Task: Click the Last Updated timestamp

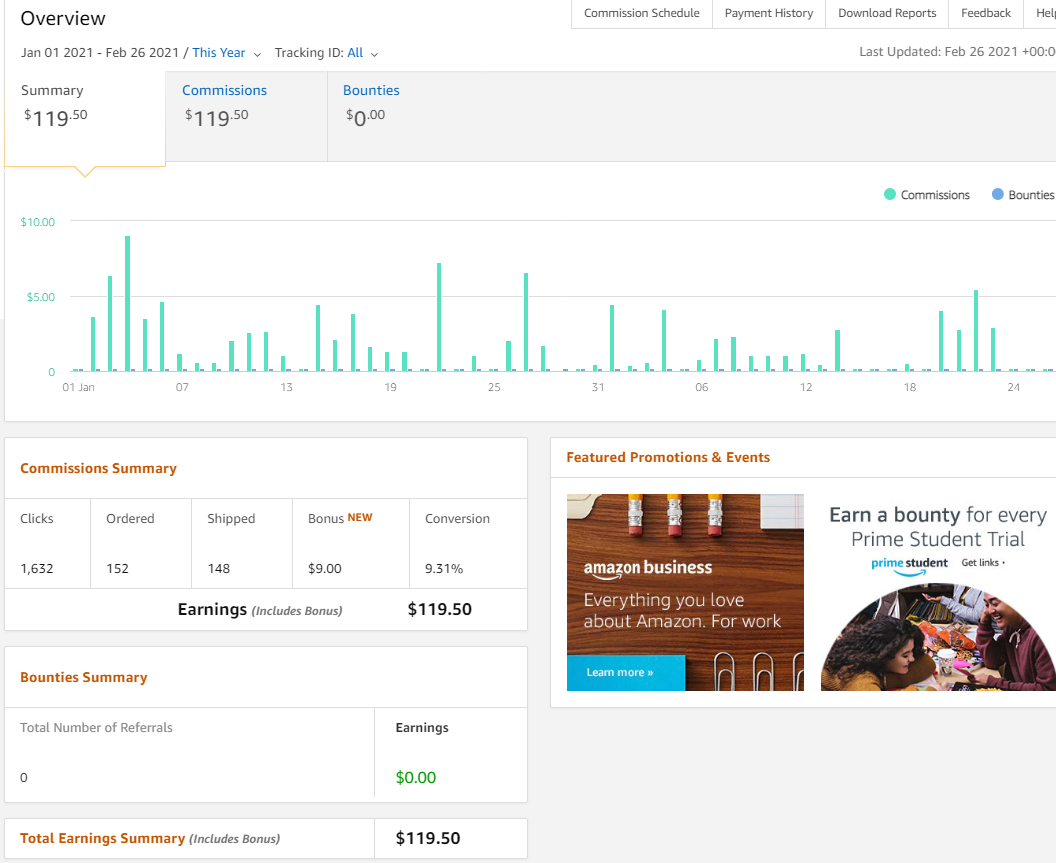Action: click(x=957, y=51)
